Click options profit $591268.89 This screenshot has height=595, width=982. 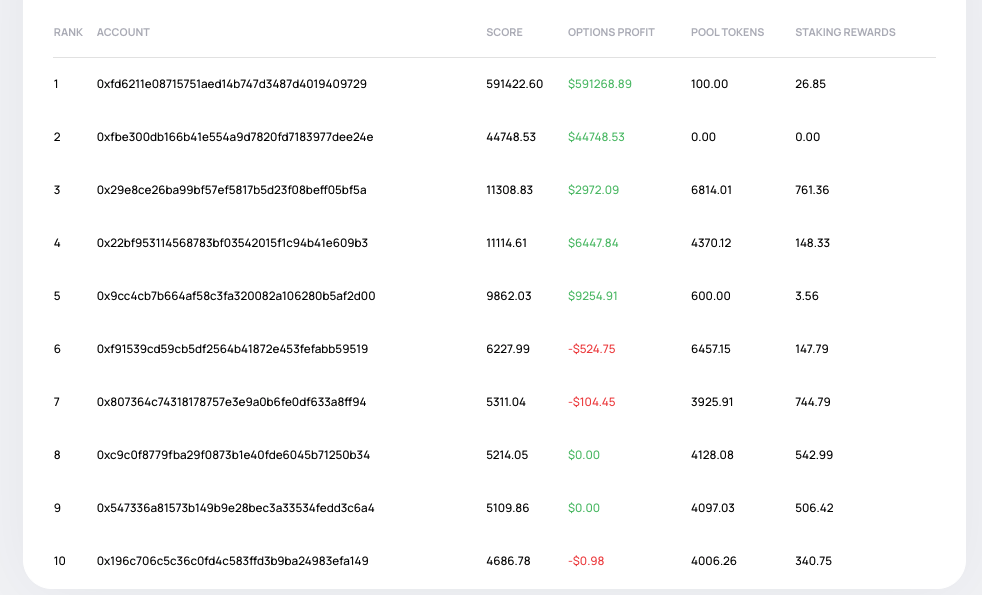pos(600,84)
